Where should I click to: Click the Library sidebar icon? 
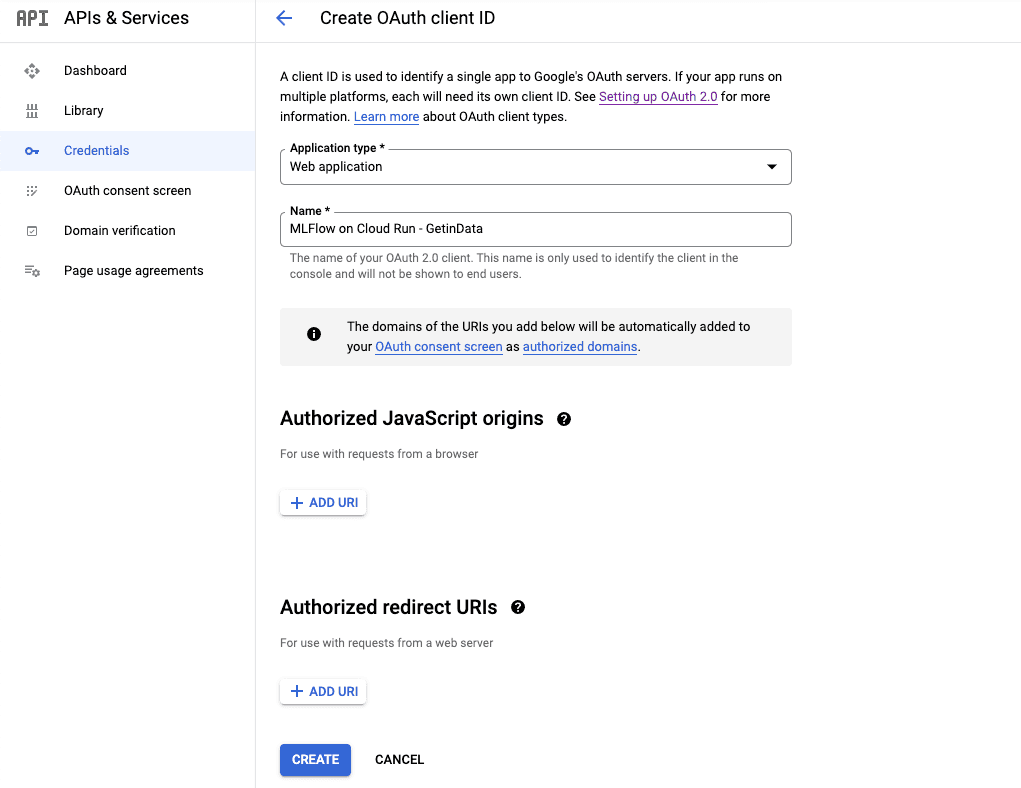click(x=32, y=111)
